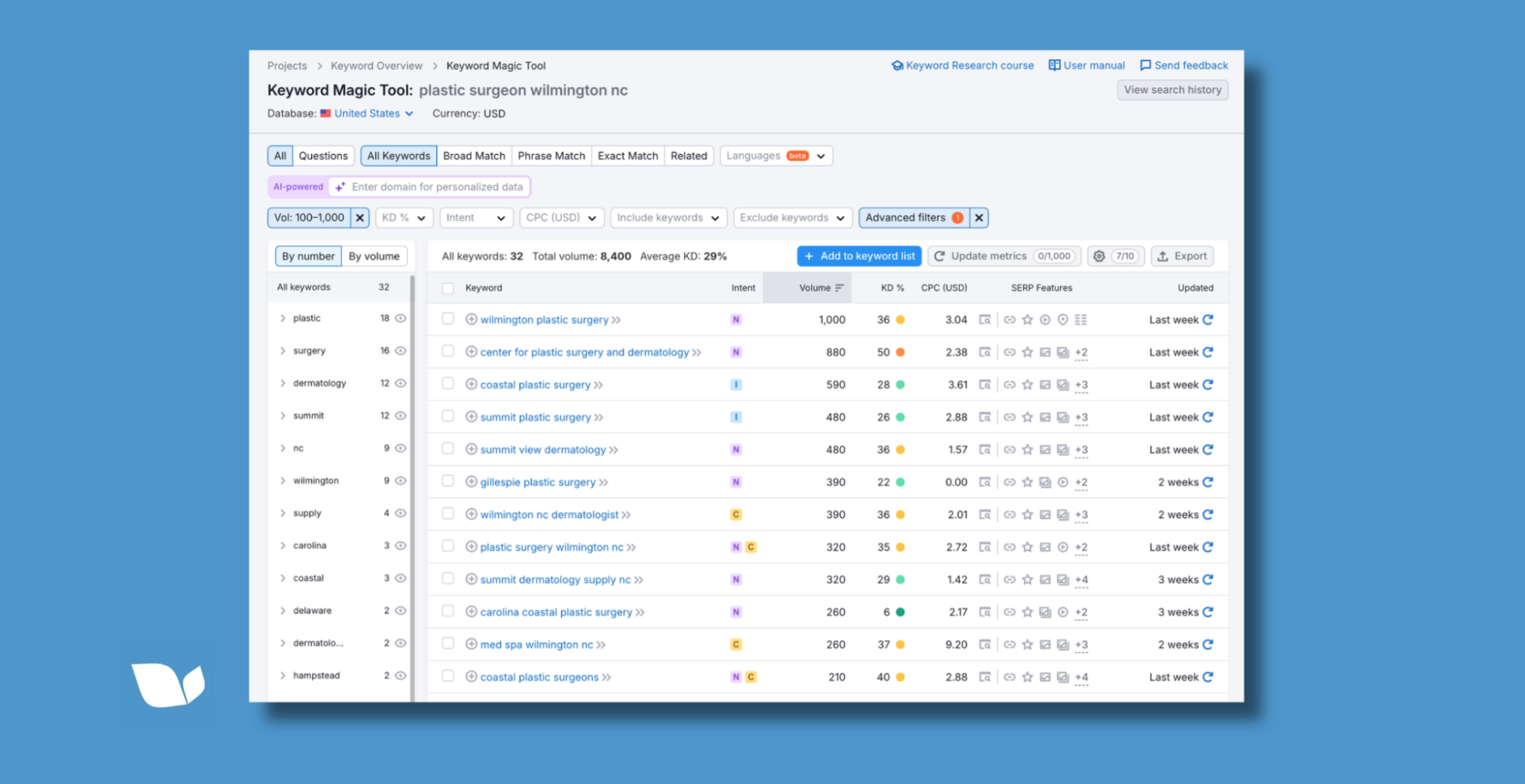The width and height of the screenshot is (1525, 784).
Task: Select all keywords header checkbox
Action: click(448, 288)
